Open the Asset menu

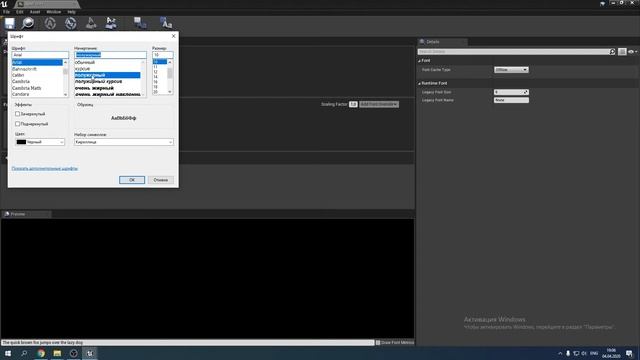tap(35, 12)
